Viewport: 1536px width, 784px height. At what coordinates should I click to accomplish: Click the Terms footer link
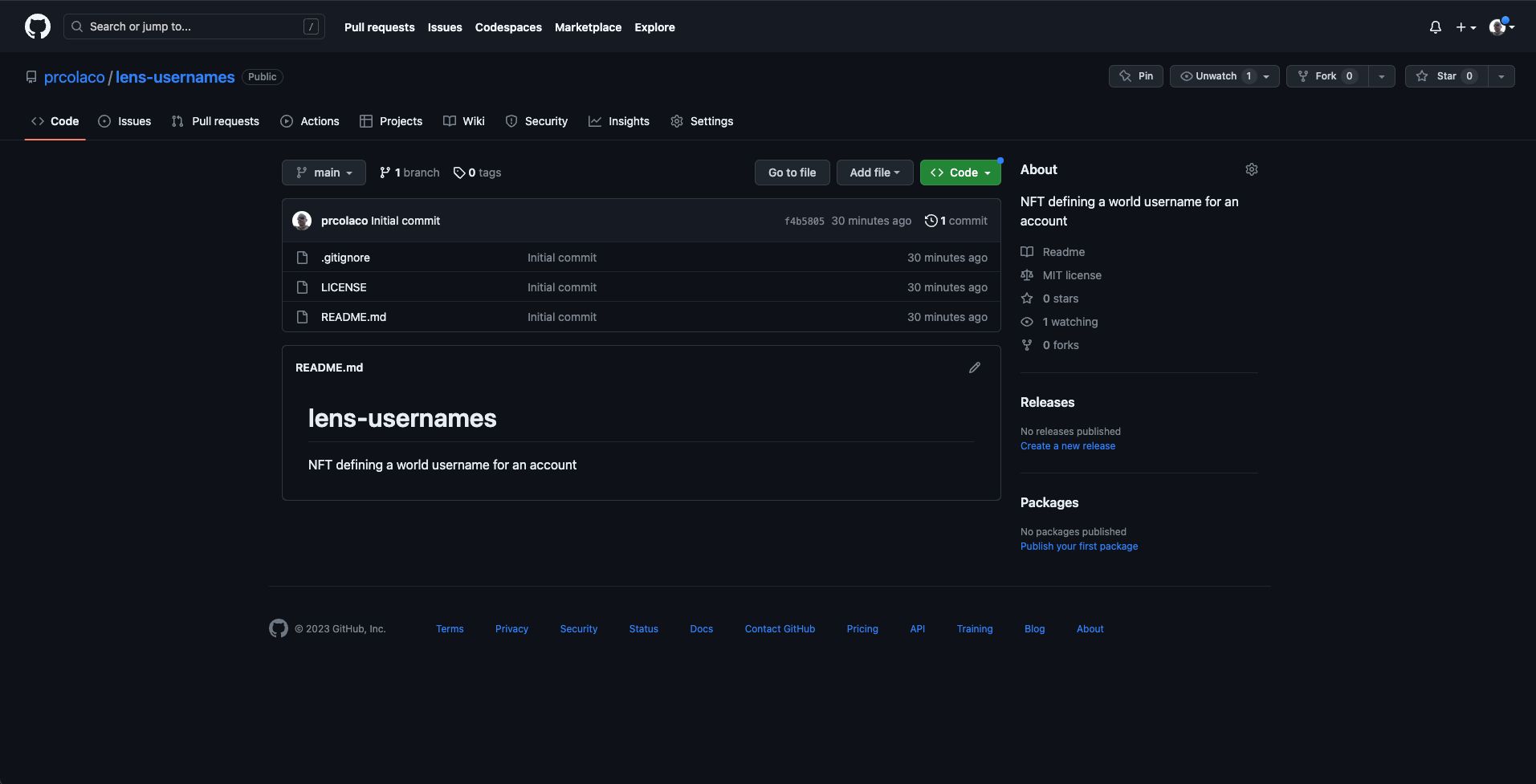tap(450, 629)
